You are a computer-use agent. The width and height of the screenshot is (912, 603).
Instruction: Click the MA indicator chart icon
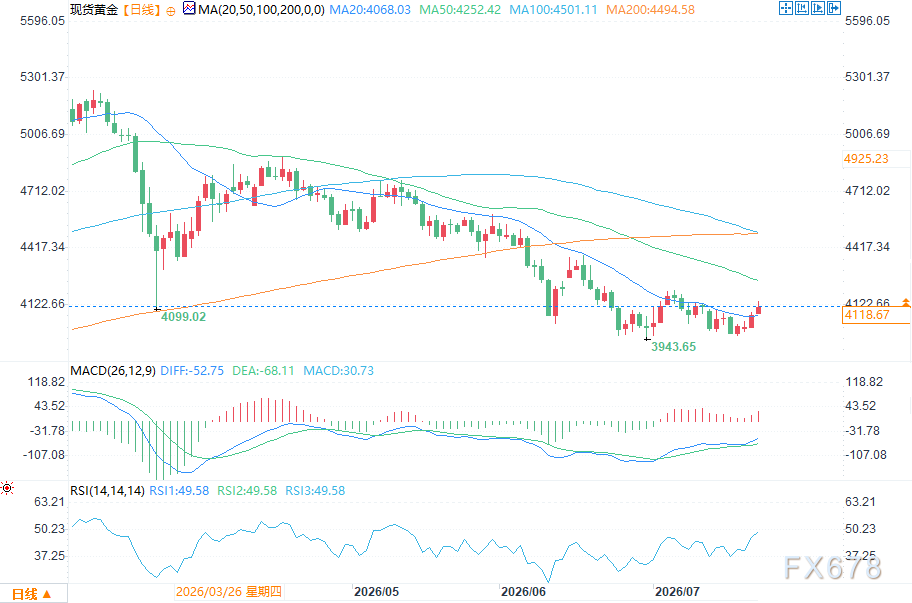point(189,8)
